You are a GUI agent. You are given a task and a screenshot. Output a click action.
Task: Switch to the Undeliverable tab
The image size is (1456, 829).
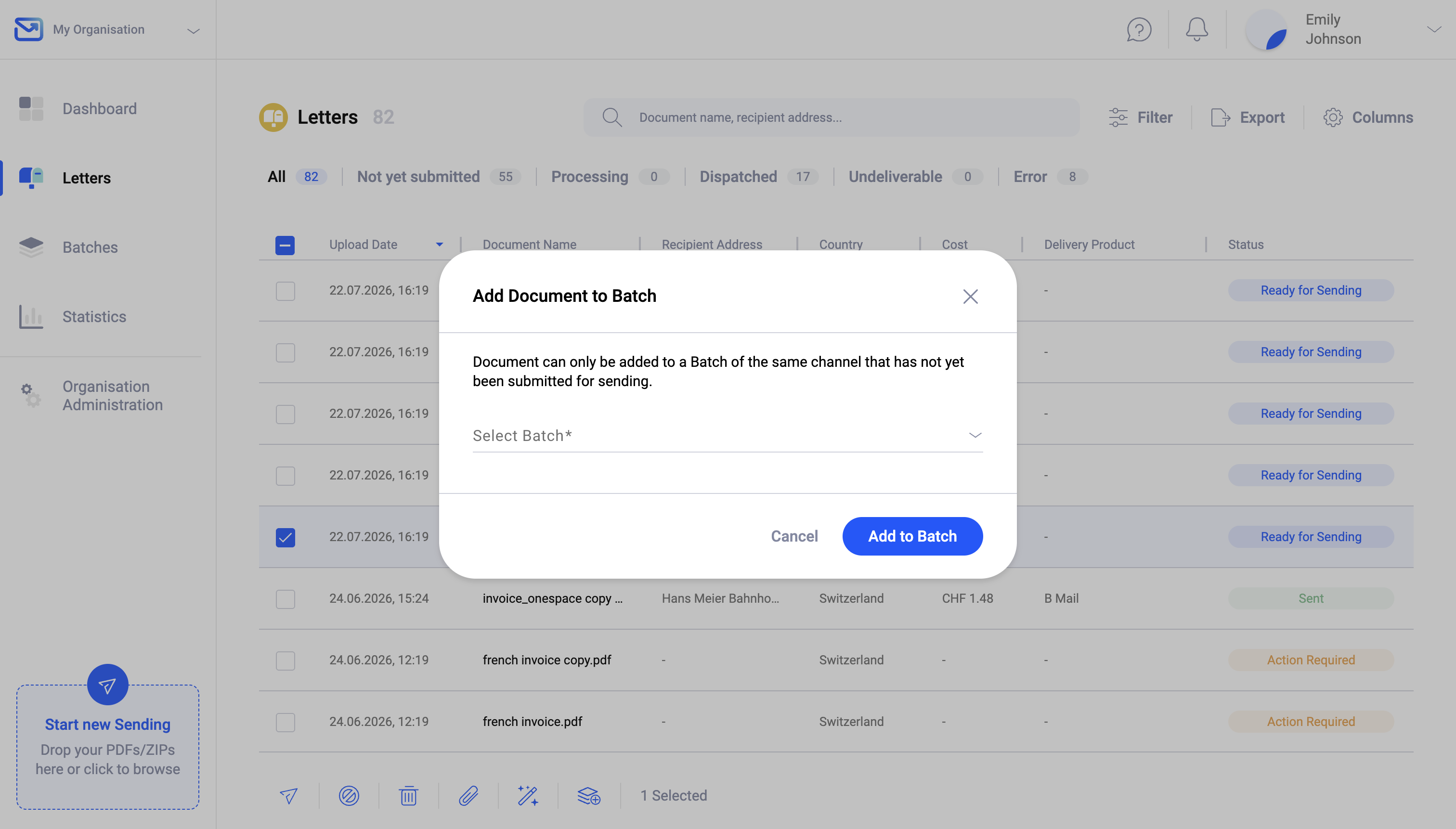click(915, 177)
